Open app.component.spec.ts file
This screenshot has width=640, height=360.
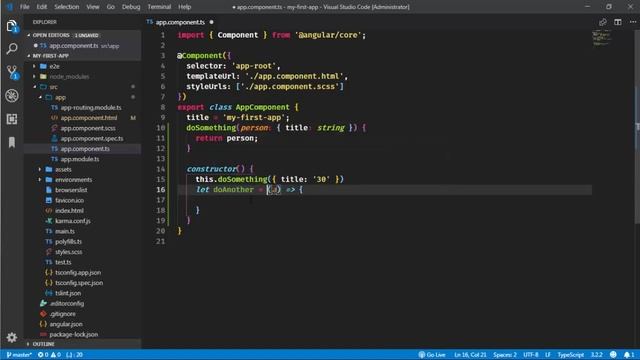(x=92, y=138)
